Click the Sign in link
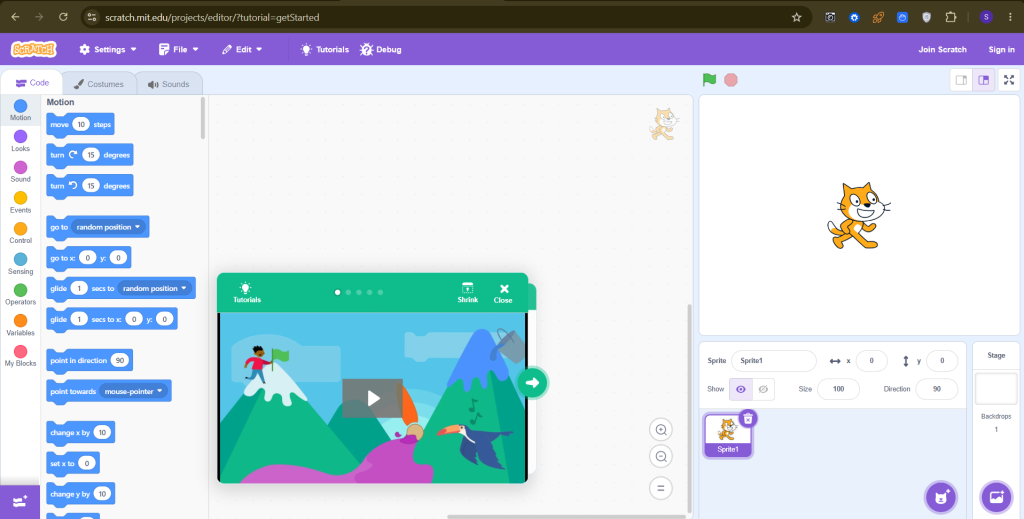The height and width of the screenshot is (519, 1024). pos(1001,50)
